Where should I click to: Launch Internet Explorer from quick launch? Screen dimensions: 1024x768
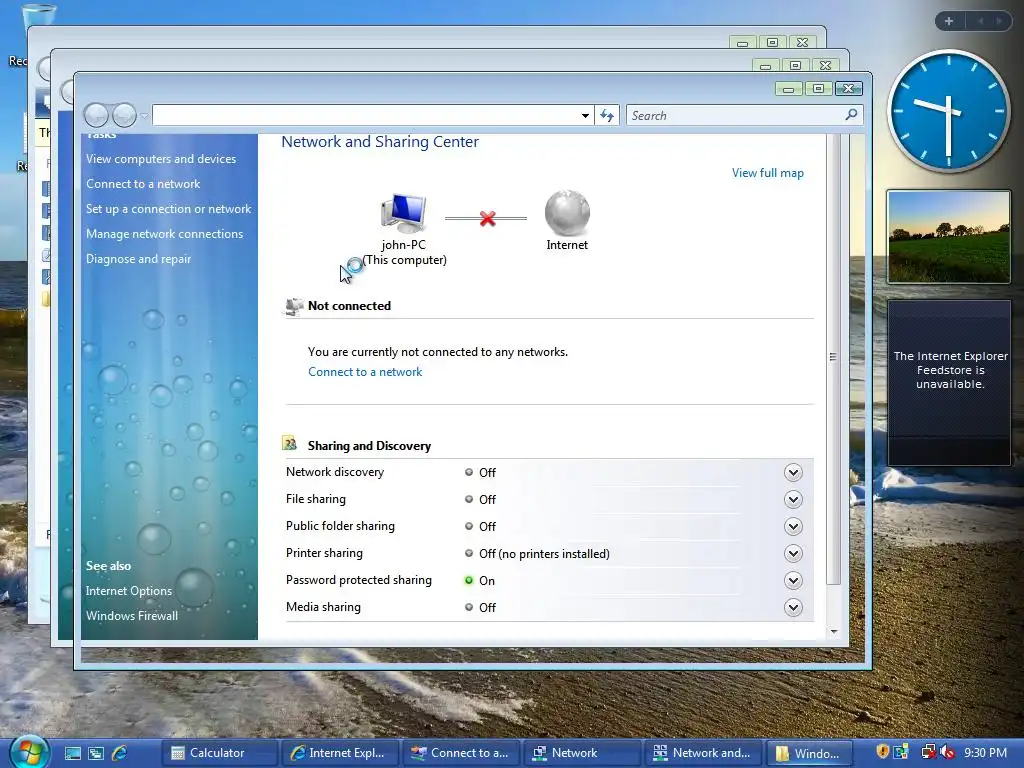120,753
